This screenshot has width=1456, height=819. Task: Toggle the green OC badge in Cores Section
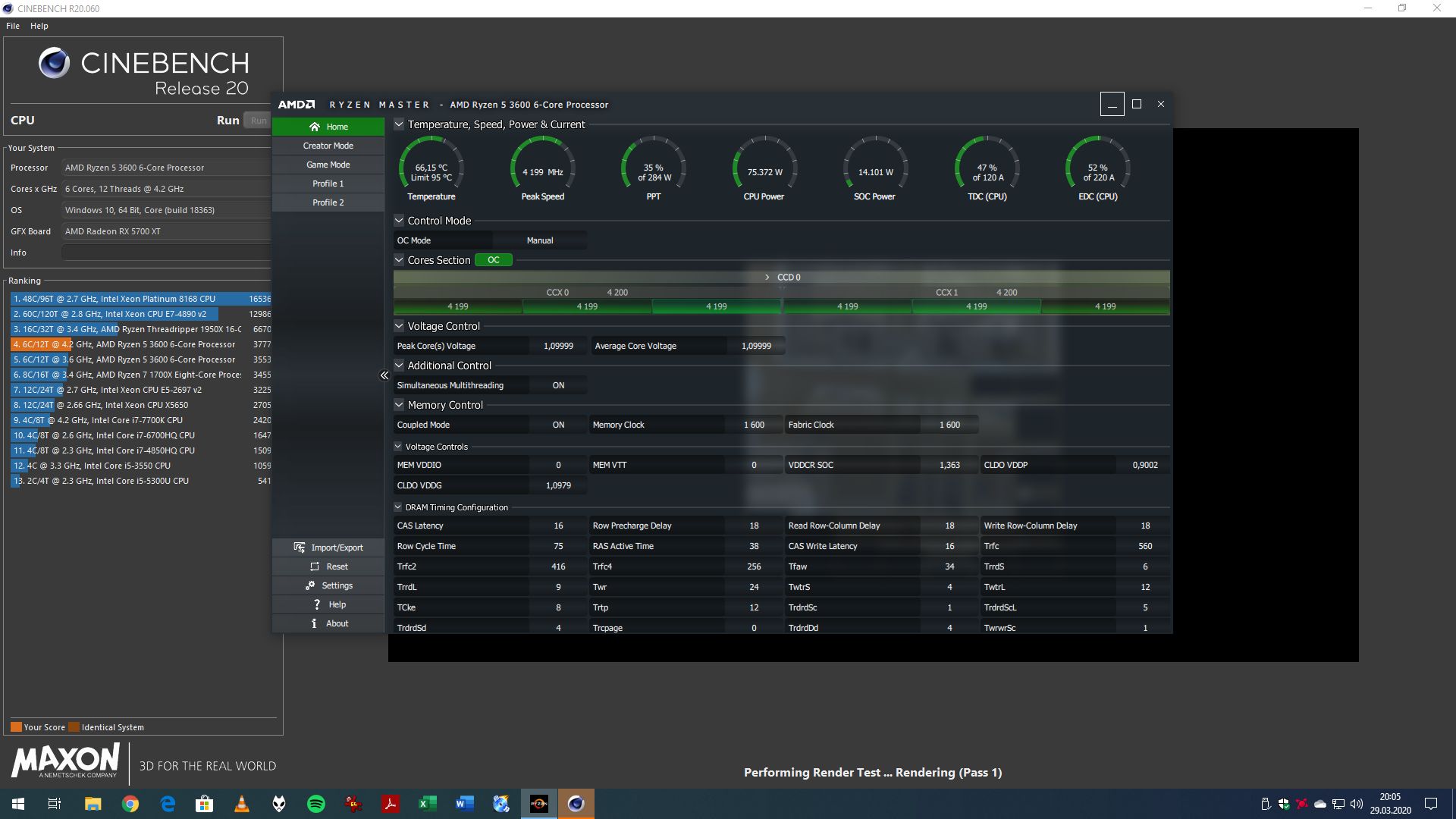[493, 260]
